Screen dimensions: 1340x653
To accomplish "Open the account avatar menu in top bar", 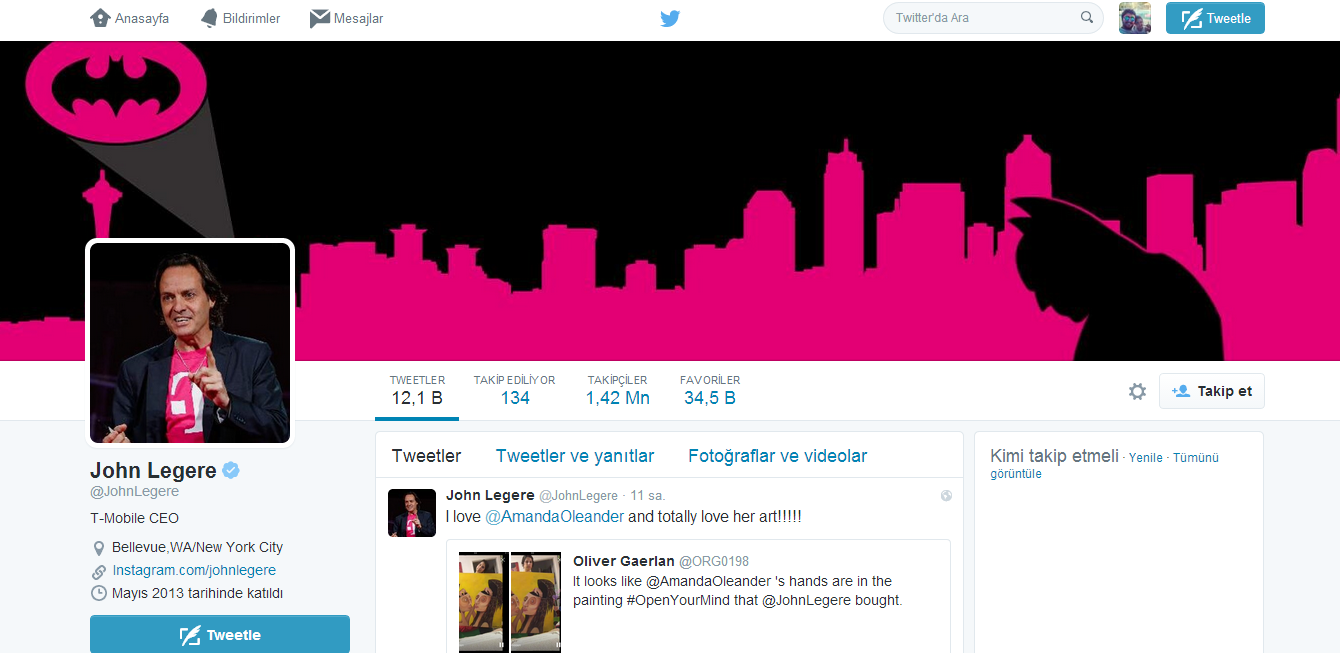I will point(1135,18).
